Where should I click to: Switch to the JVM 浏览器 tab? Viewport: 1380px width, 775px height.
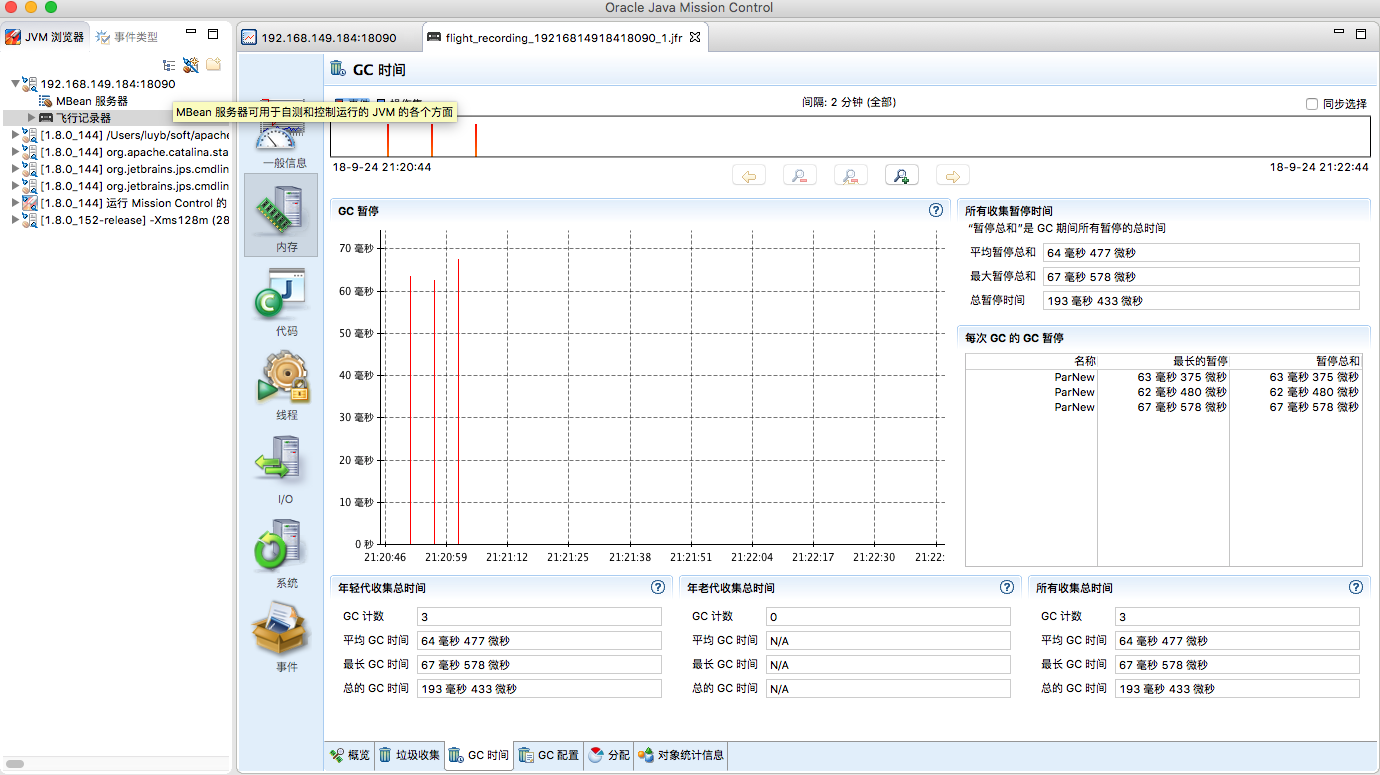(x=46, y=36)
